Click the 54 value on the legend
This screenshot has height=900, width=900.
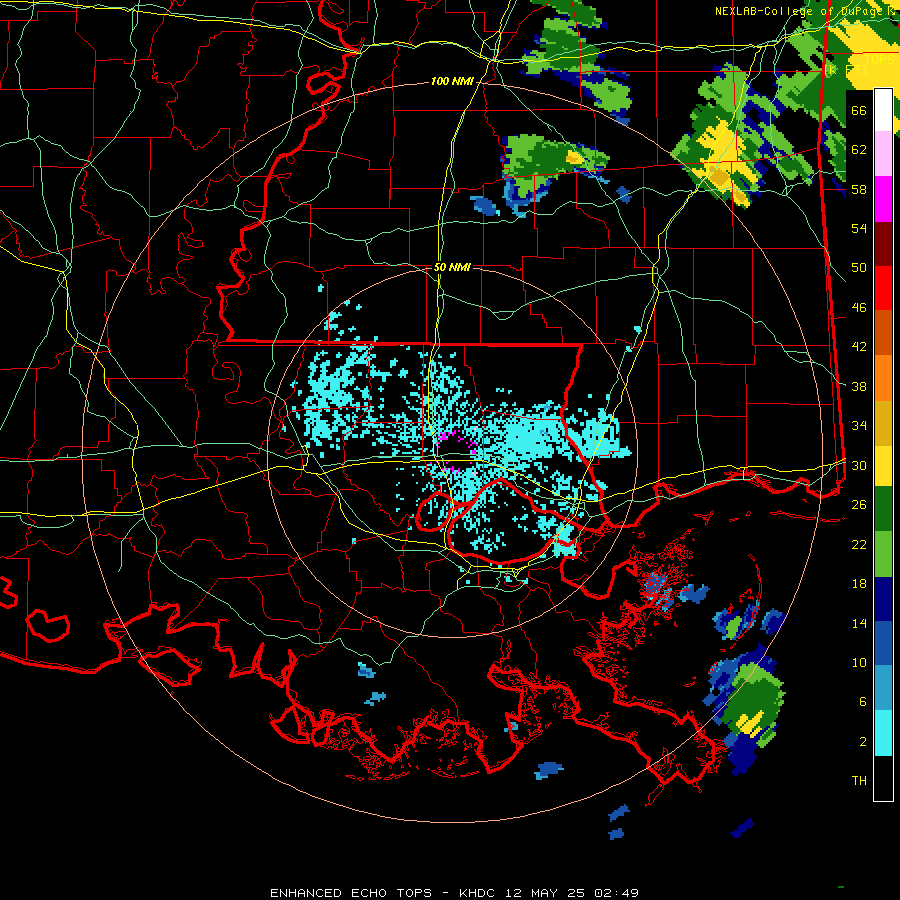859,228
